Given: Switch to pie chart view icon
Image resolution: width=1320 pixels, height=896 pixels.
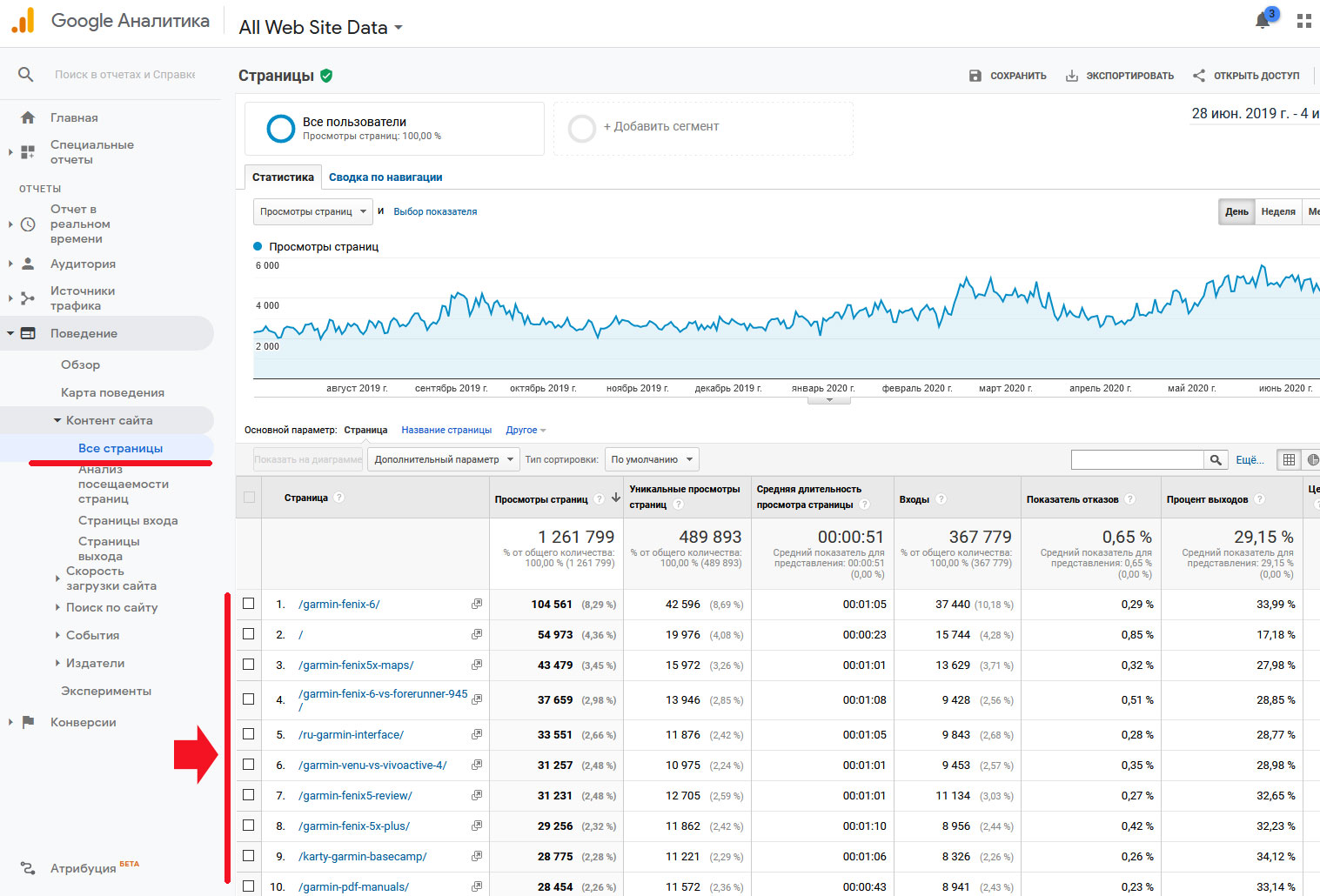Looking at the screenshot, I should tap(1312, 459).
